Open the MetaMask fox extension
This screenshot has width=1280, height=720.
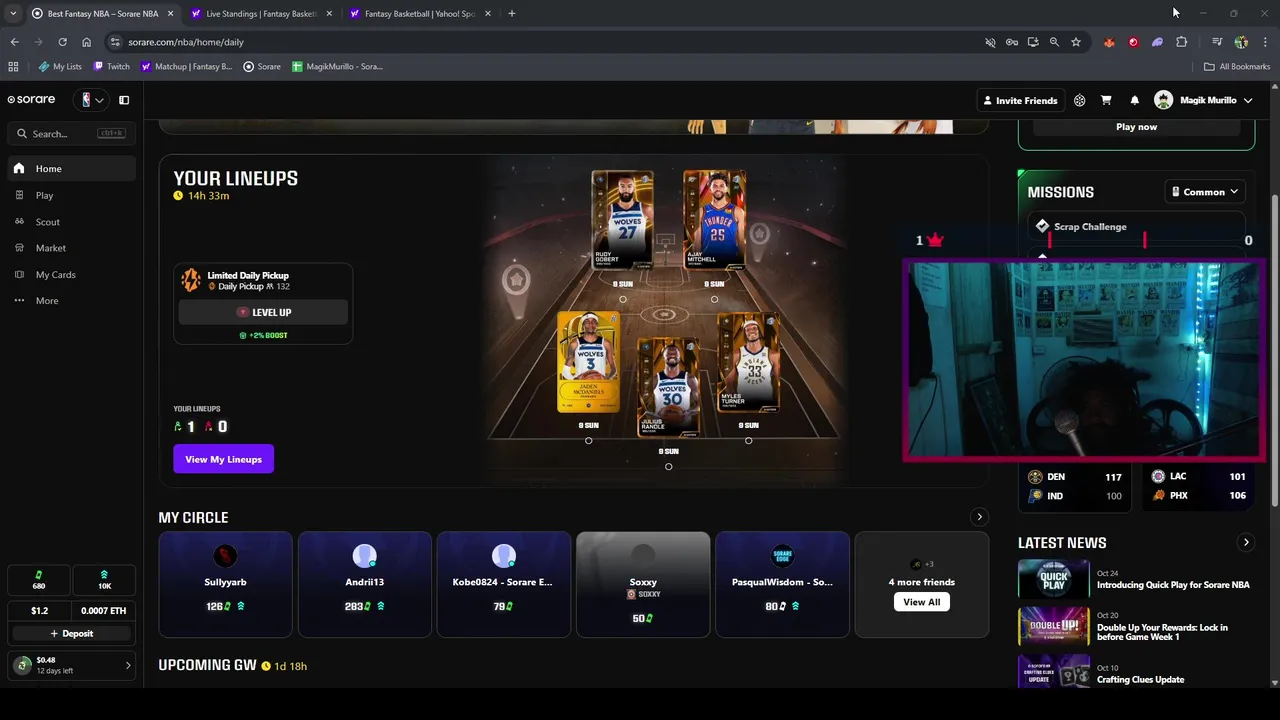click(1109, 42)
